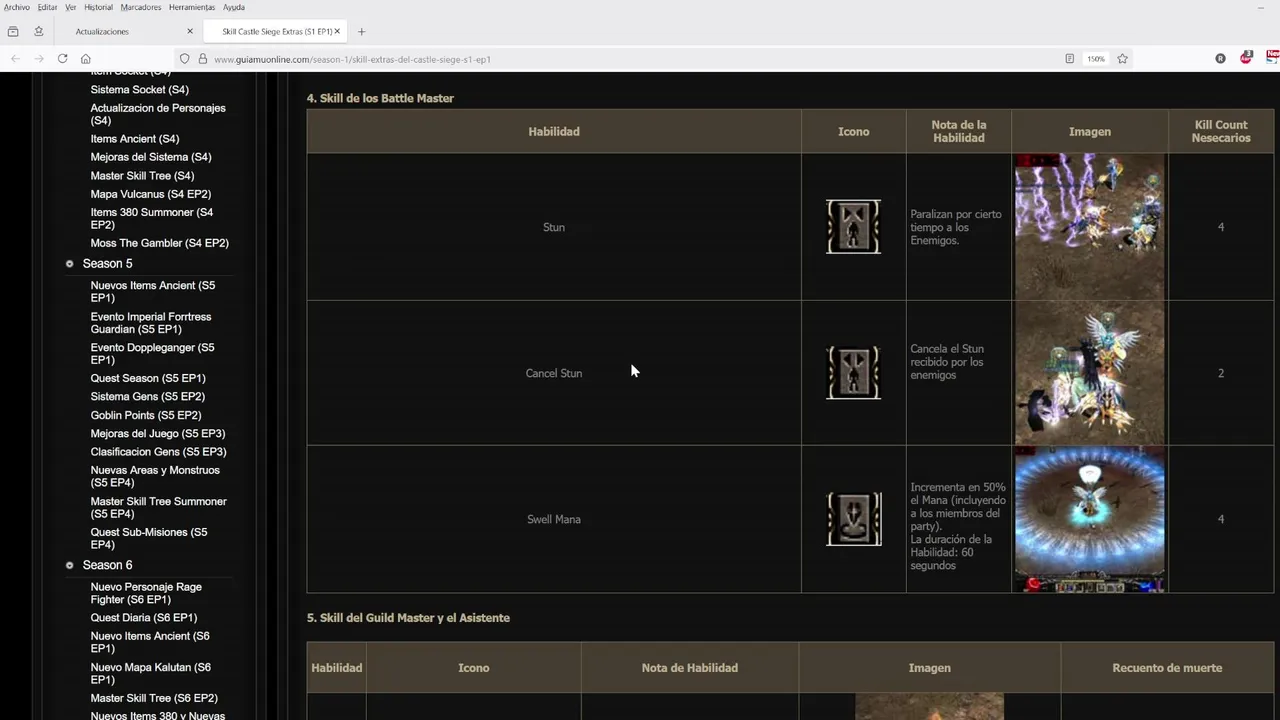Open the Historial menu
This screenshot has height=720, width=1280.
pyautogui.click(x=98, y=7)
